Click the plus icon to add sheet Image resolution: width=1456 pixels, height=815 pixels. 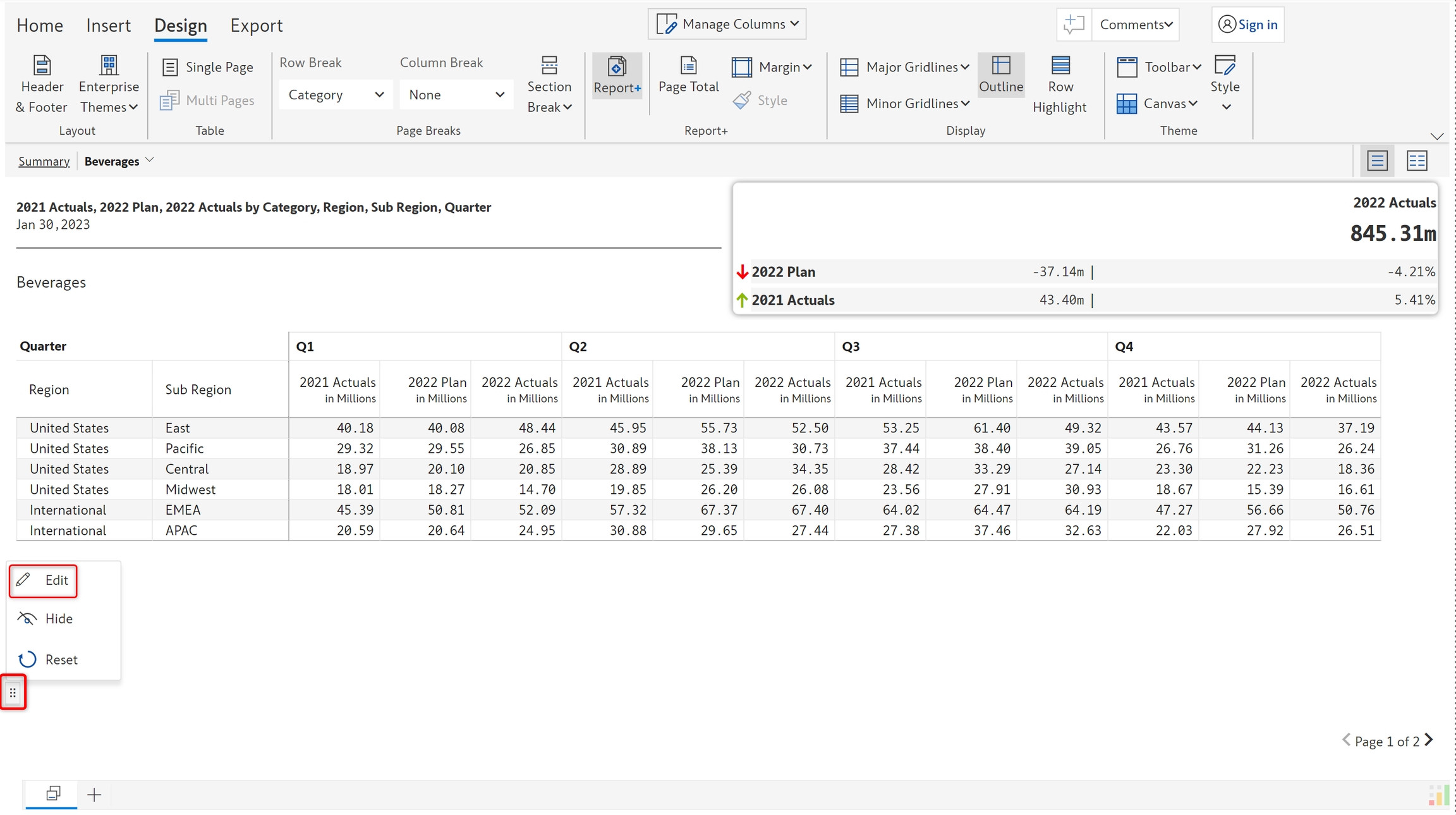click(x=94, y=795)
